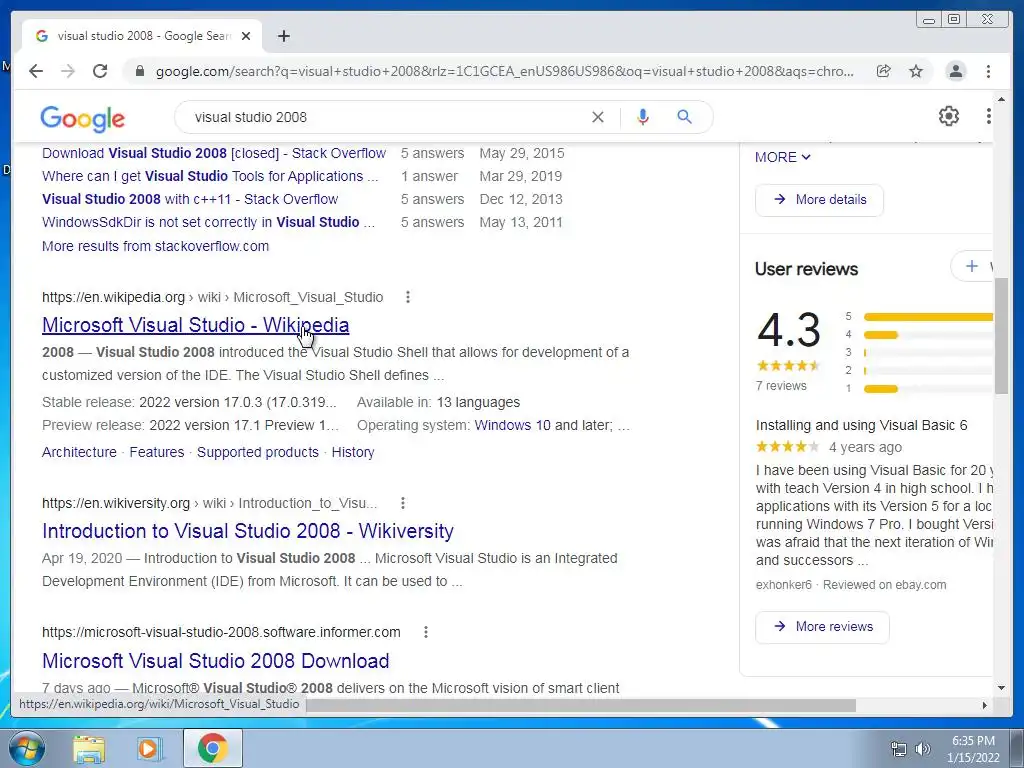Click the address bar URL
This screenshot has height=768, width=1024.
pos(504,71)
